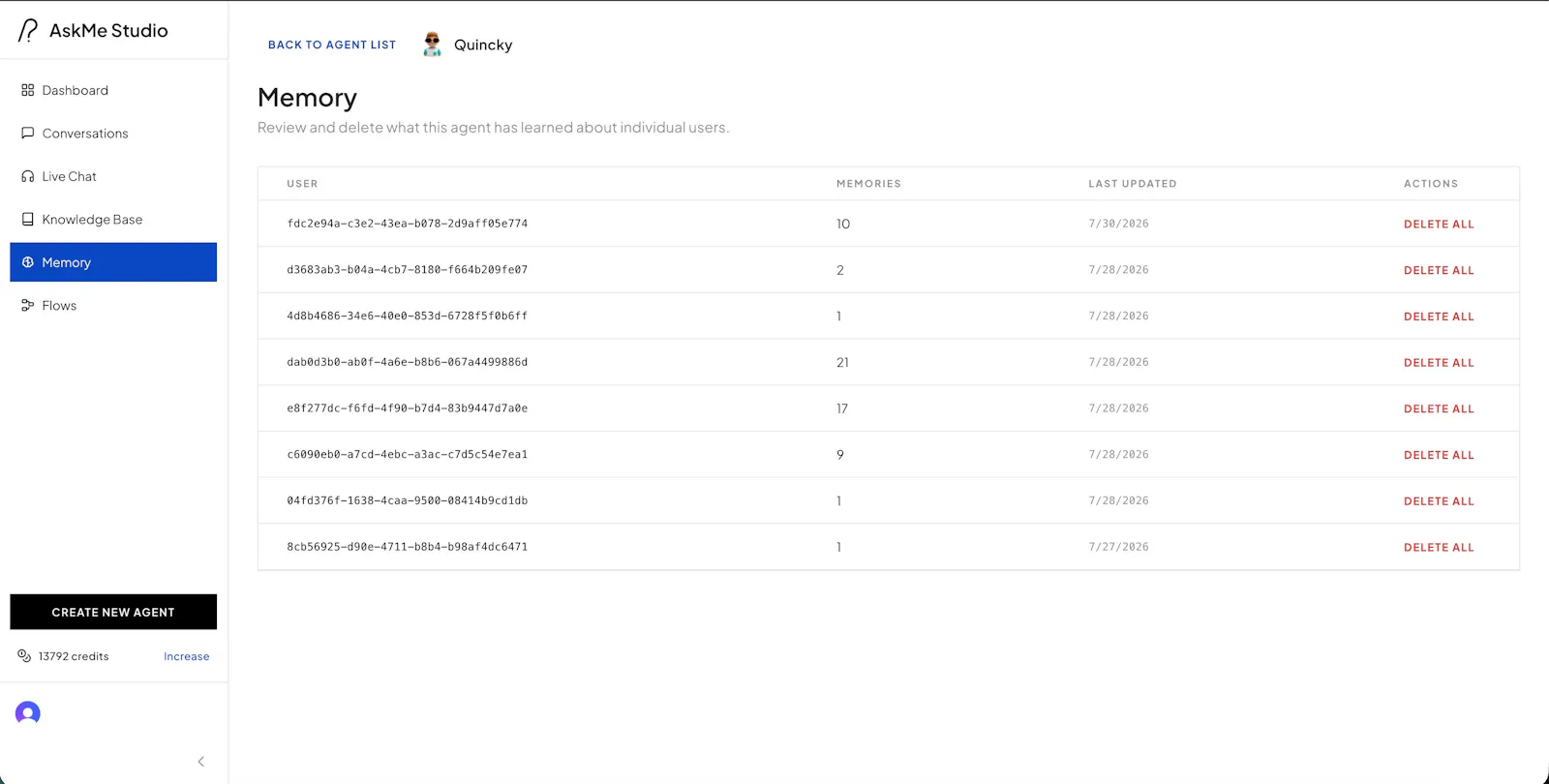Click user ID d3683ab3-b04a-4cb7-8180-f664b209fe07
Viewport: 1549px width, 784px height.
pyautogui.click(x=408, y=270)
